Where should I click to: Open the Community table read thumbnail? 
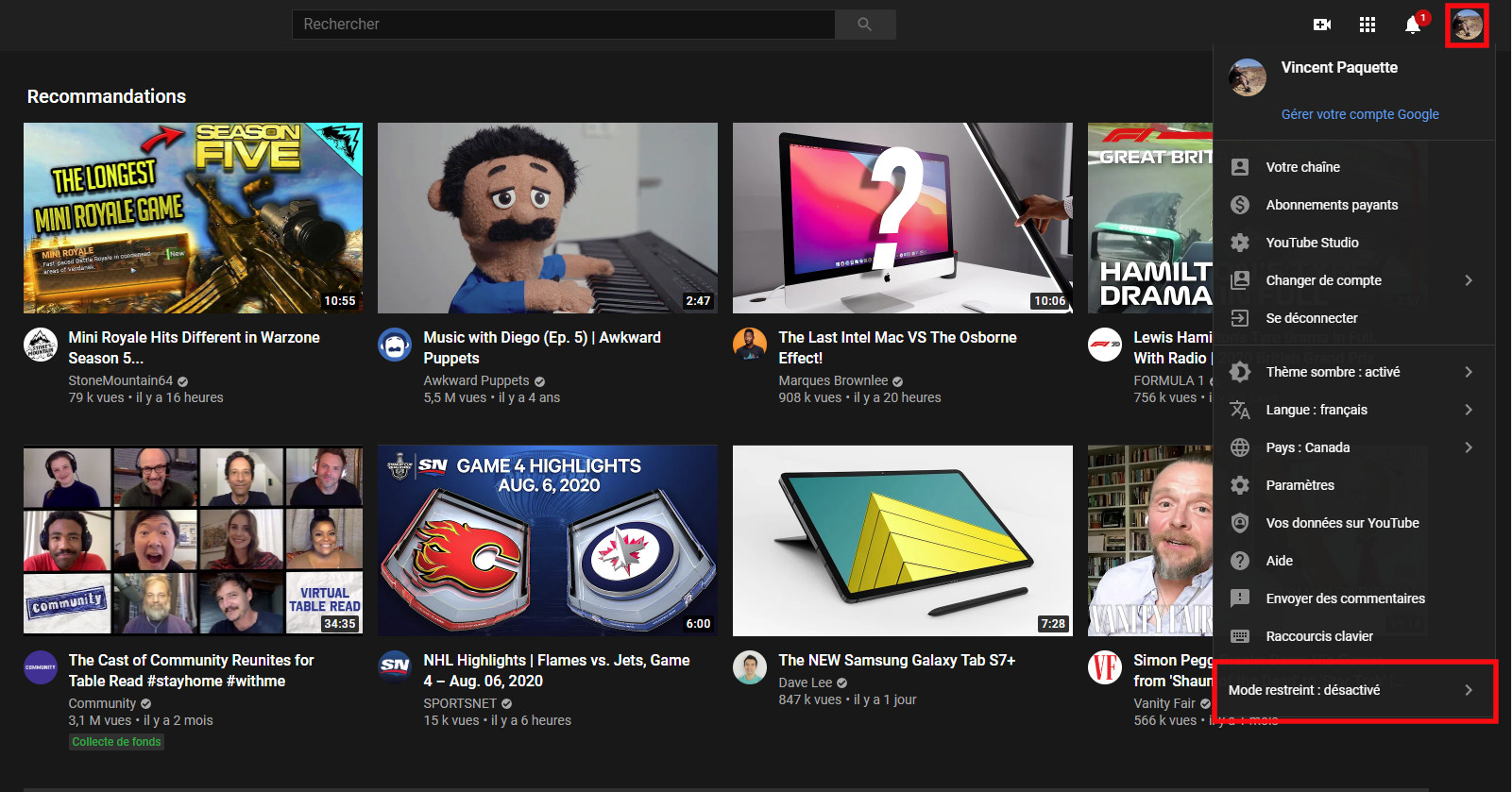coord(193,541)
